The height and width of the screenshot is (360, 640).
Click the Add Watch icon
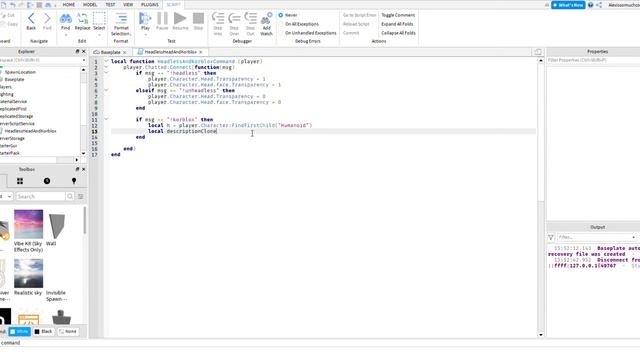[267, 24]
